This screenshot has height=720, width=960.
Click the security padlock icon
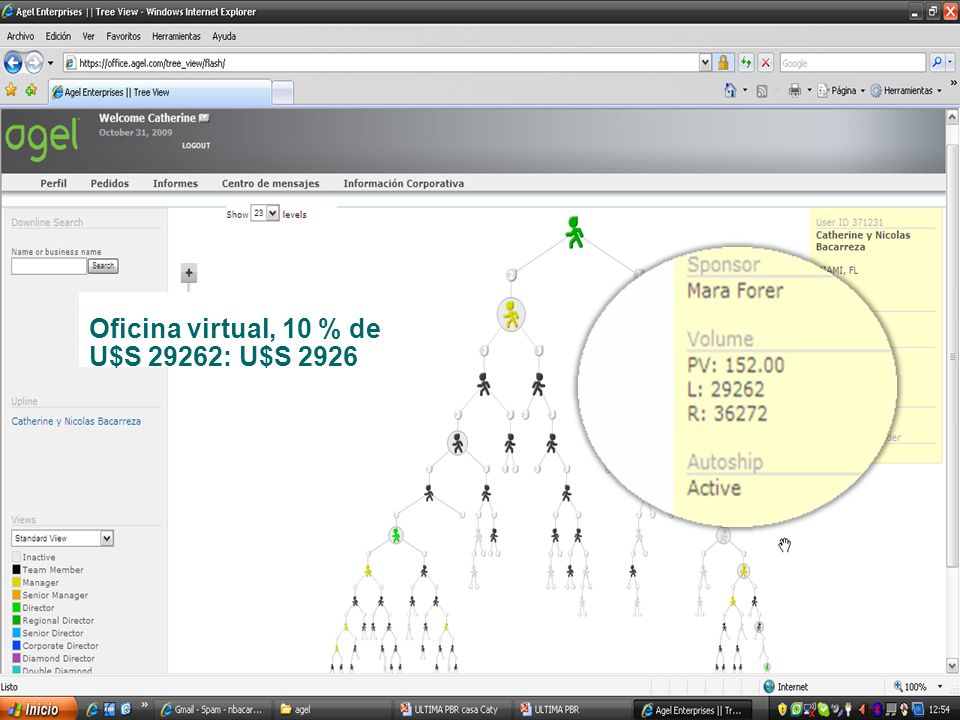723,62
